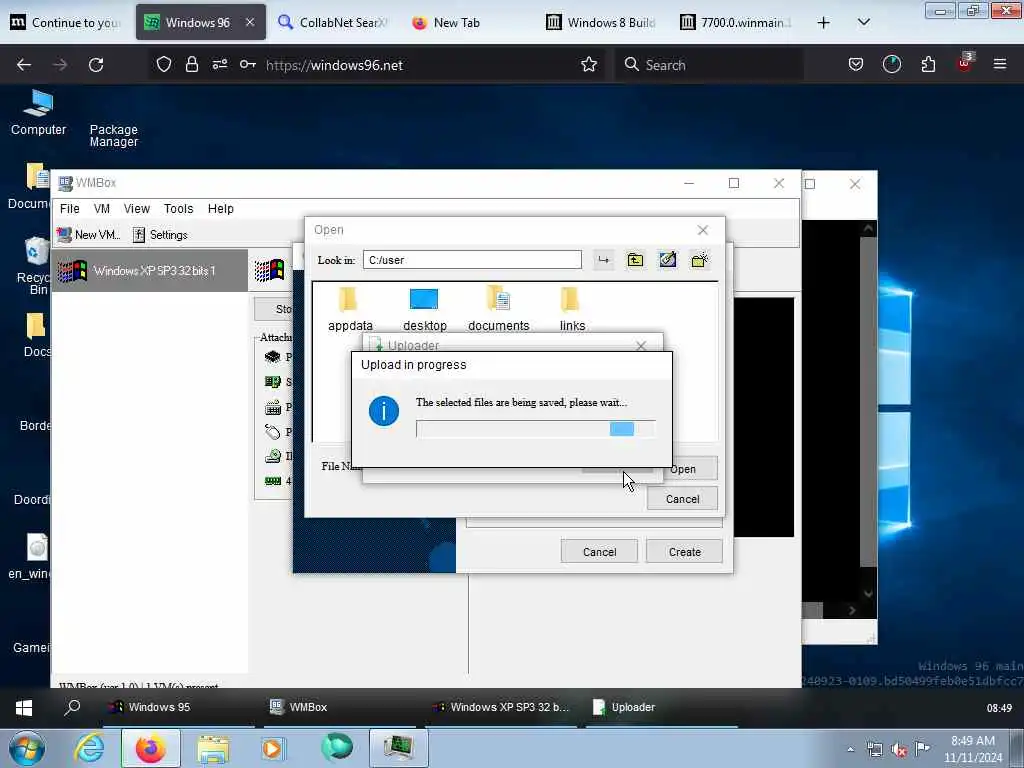This screenshot has width=1024, height=768.
Task: Select the documents folder
Action: click(498, 309)
